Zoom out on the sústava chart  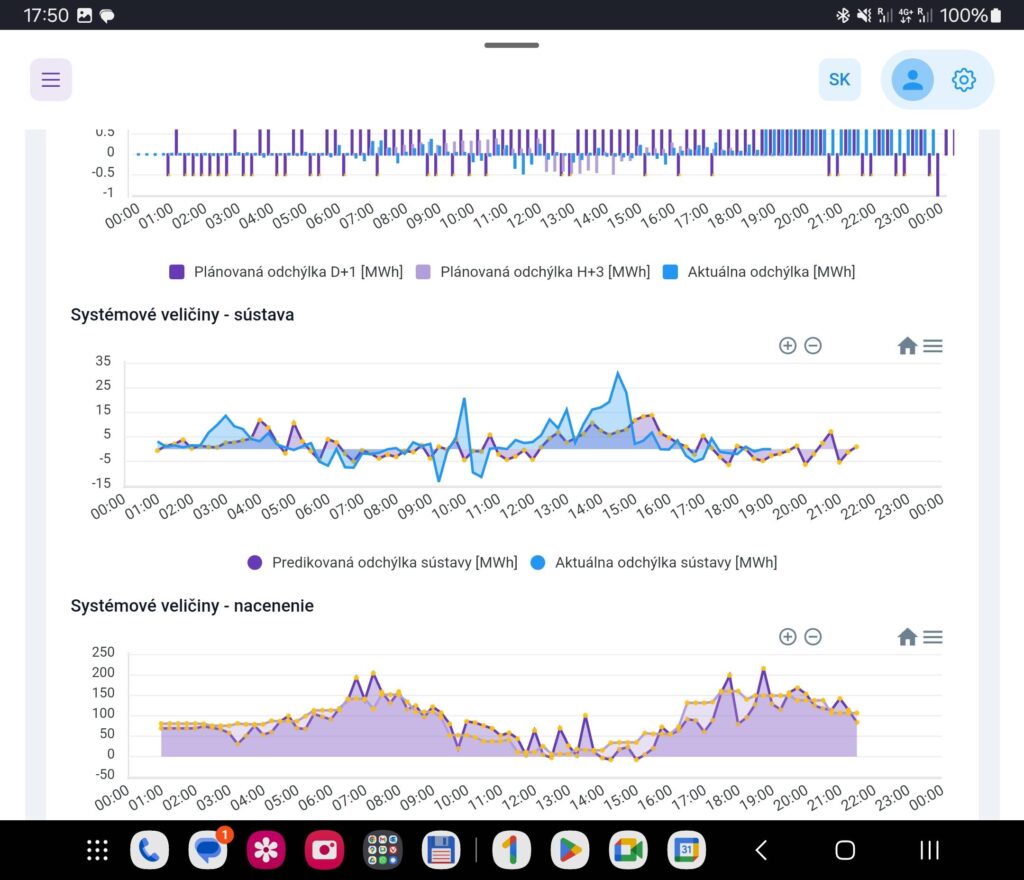coord(813,346)
